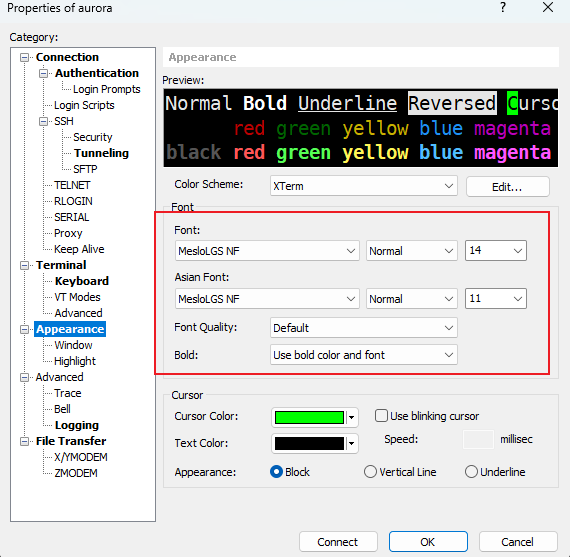This screenshot has height=557, width=570.
Task: Click the green cursor color swatch
Action: click(x=309, y=417)
